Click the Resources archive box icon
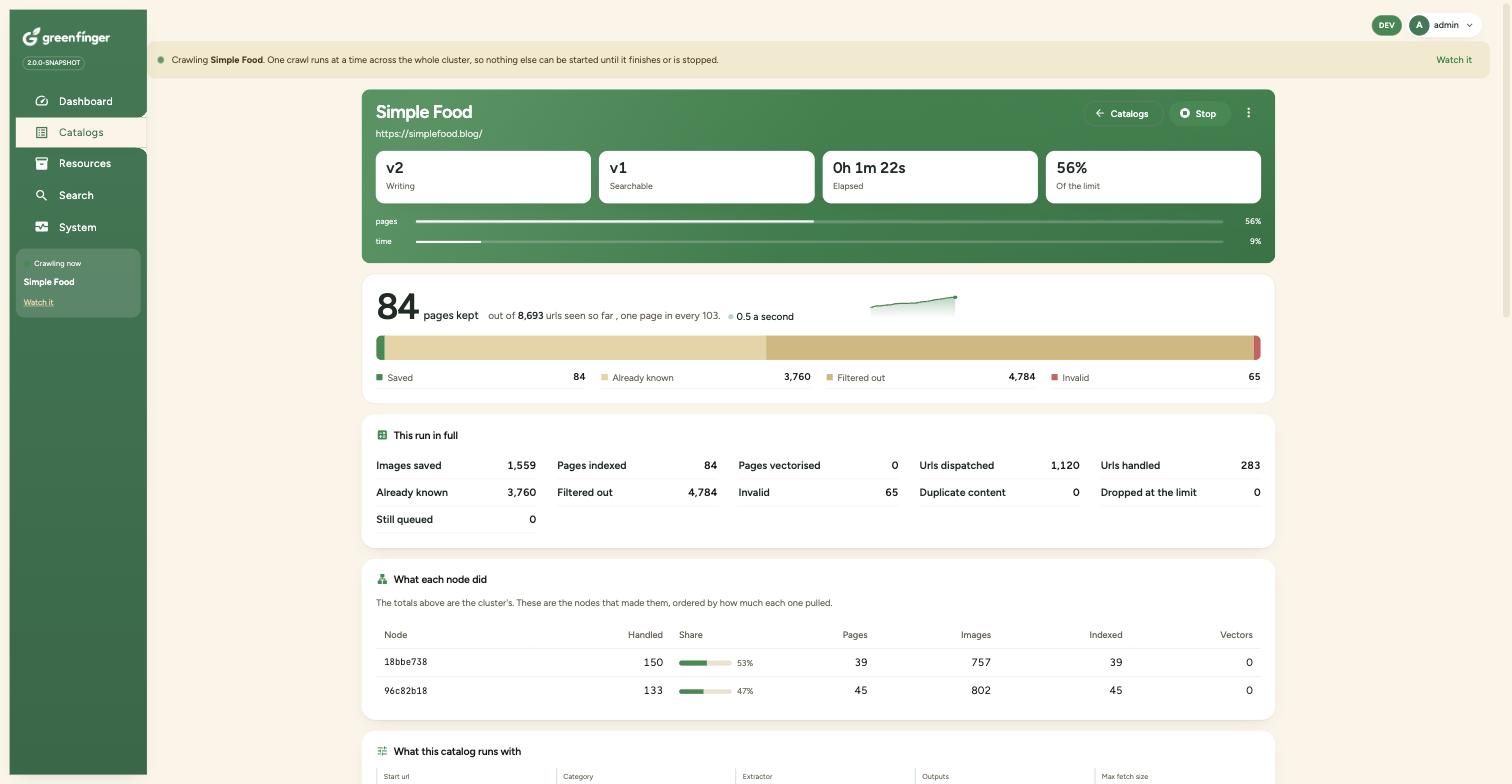This screenshot has height=784, width=1512. [41, 163]
